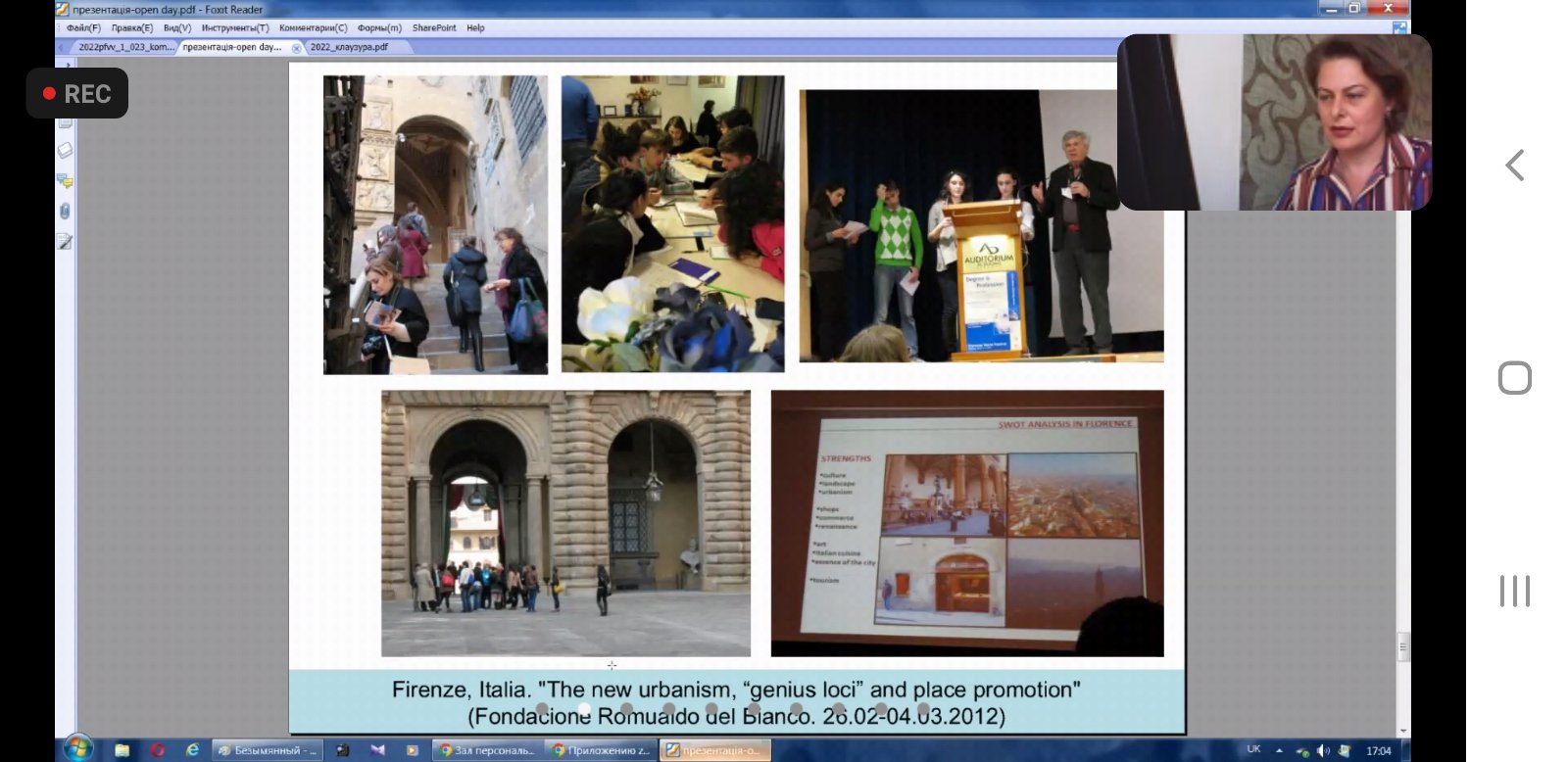Tap the Android home button

pos(1515,378)
